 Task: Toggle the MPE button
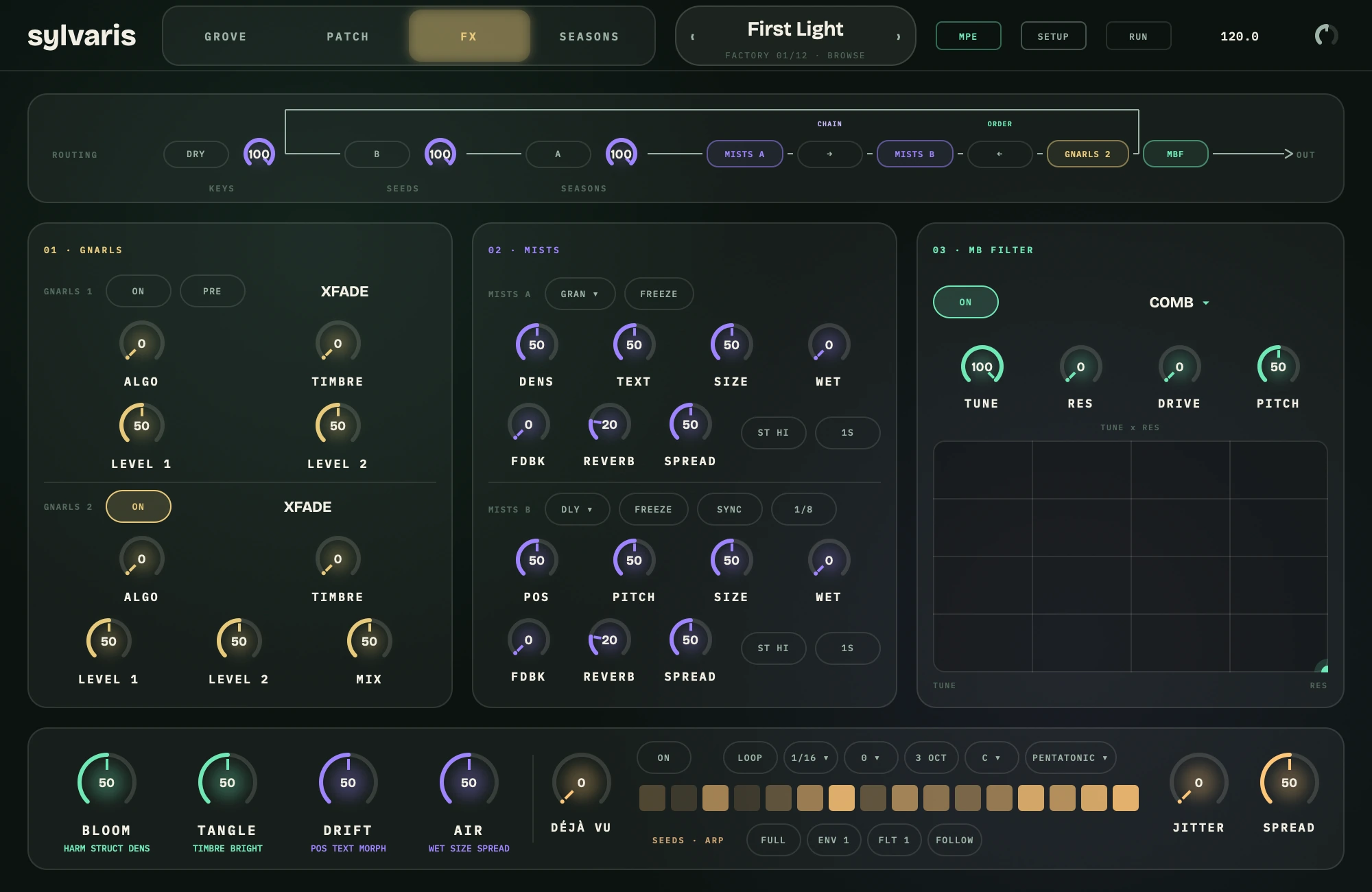[968, 36]
